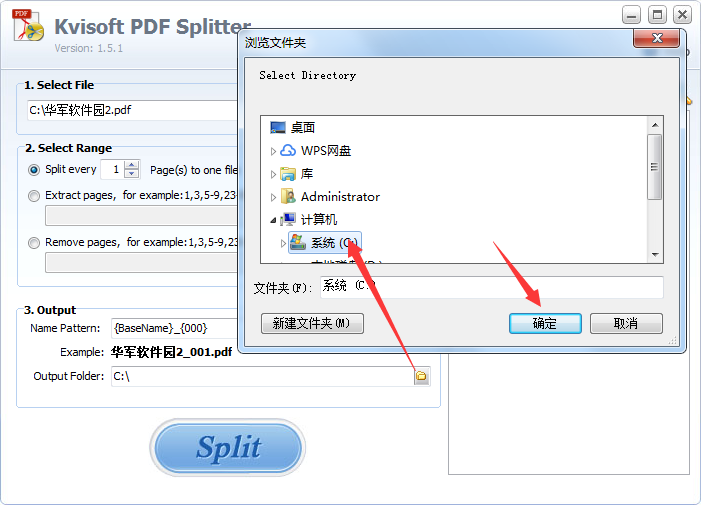
Task: Select the Administrator user folder icon
Action: 288,197
